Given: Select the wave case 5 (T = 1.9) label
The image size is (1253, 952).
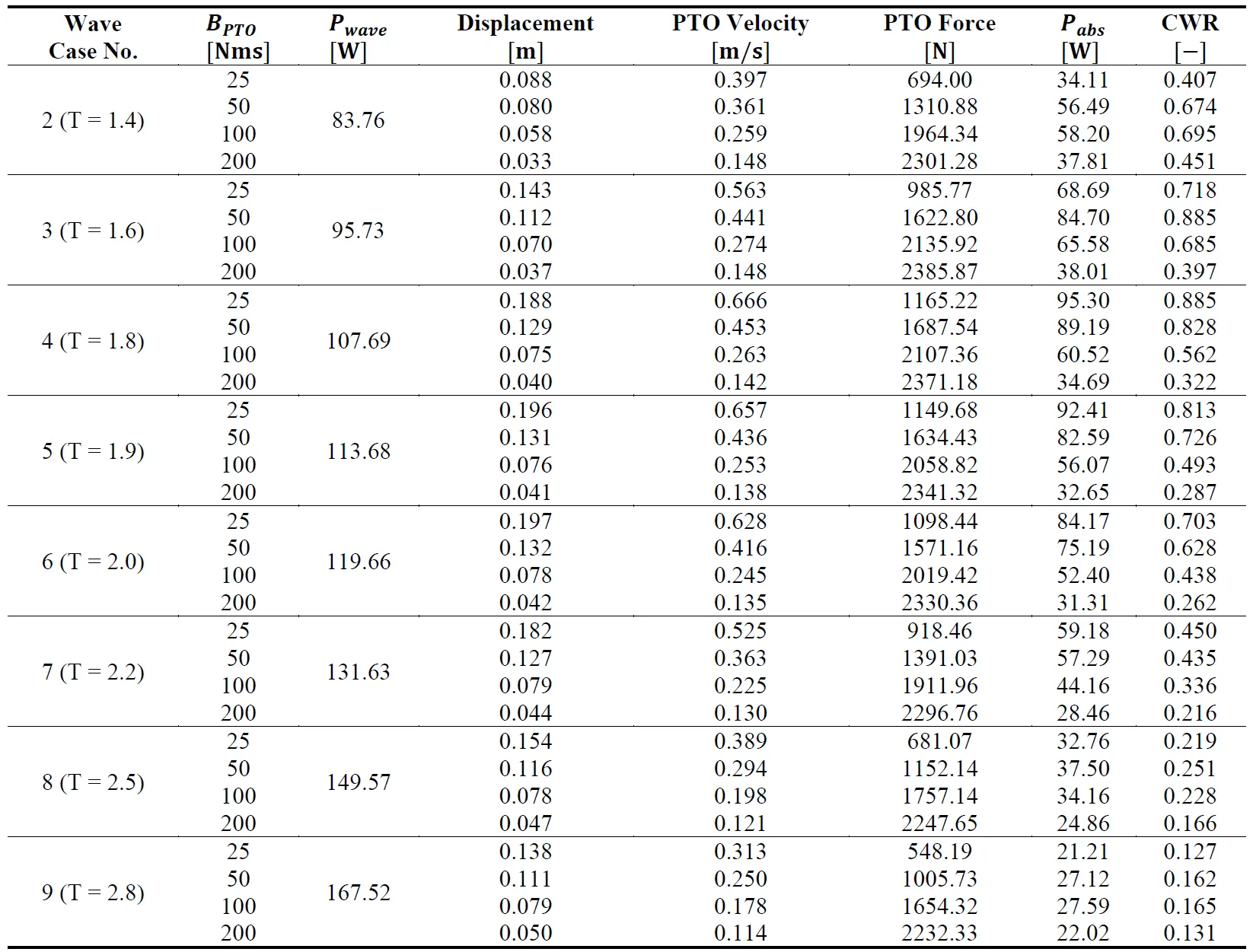Looking at the screenshot, I should tap(93, 451).
